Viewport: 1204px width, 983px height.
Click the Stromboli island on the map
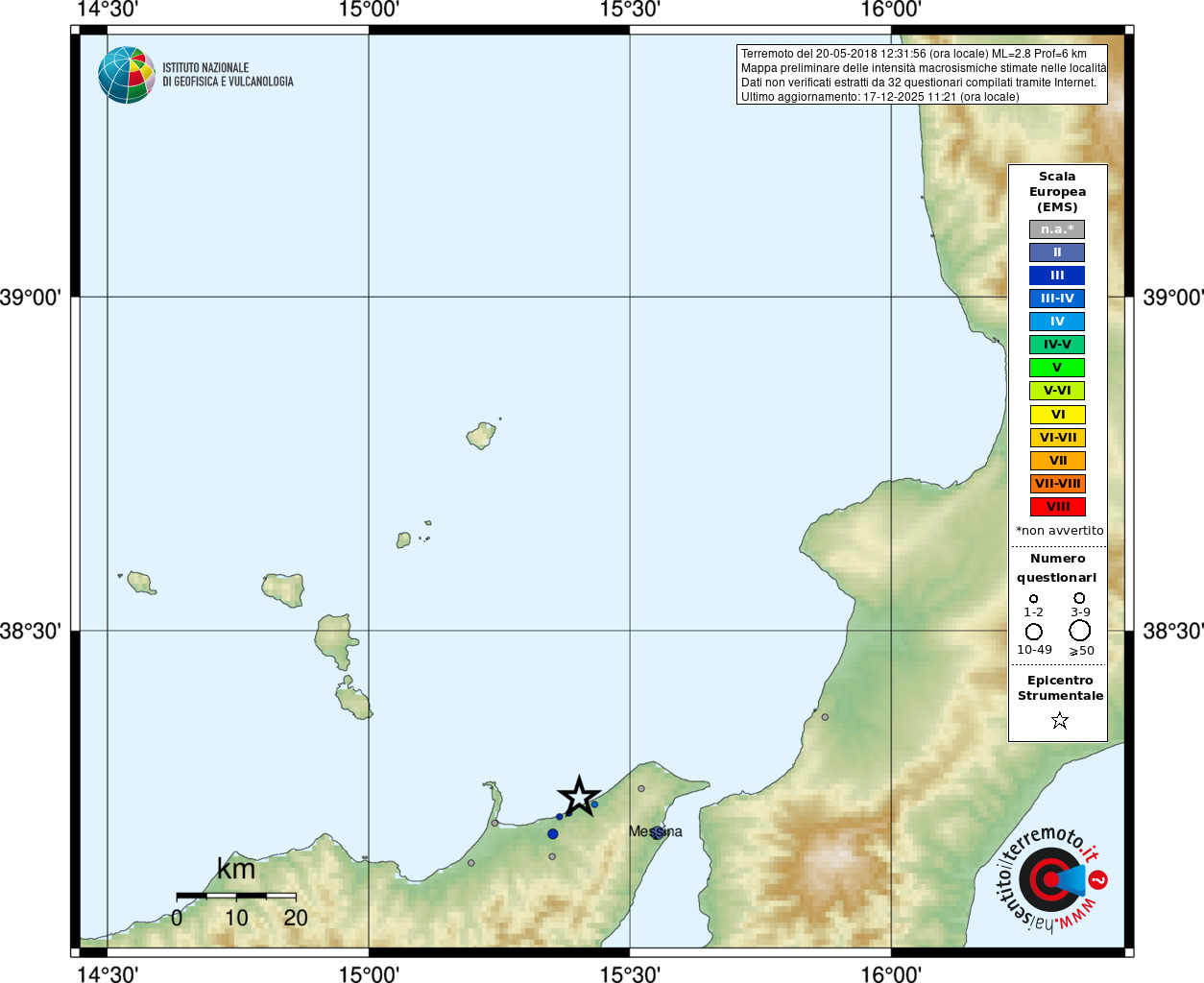tap(481, 436)
